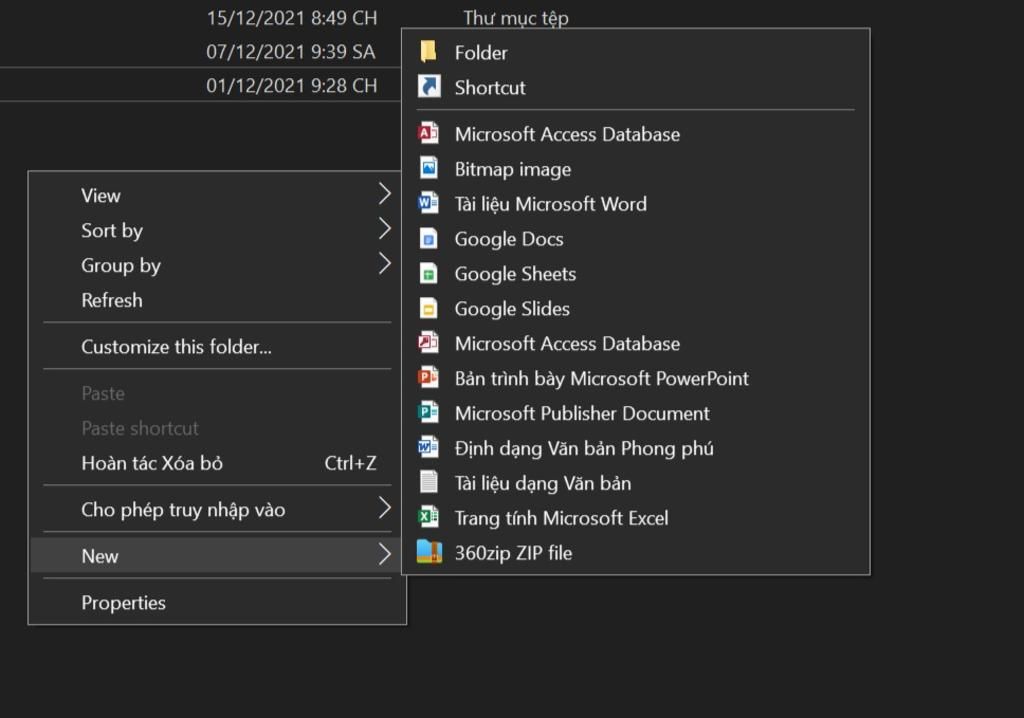Click the Shortcut arrow icon
1024x718 pixels.
click(x=429, y=87)
